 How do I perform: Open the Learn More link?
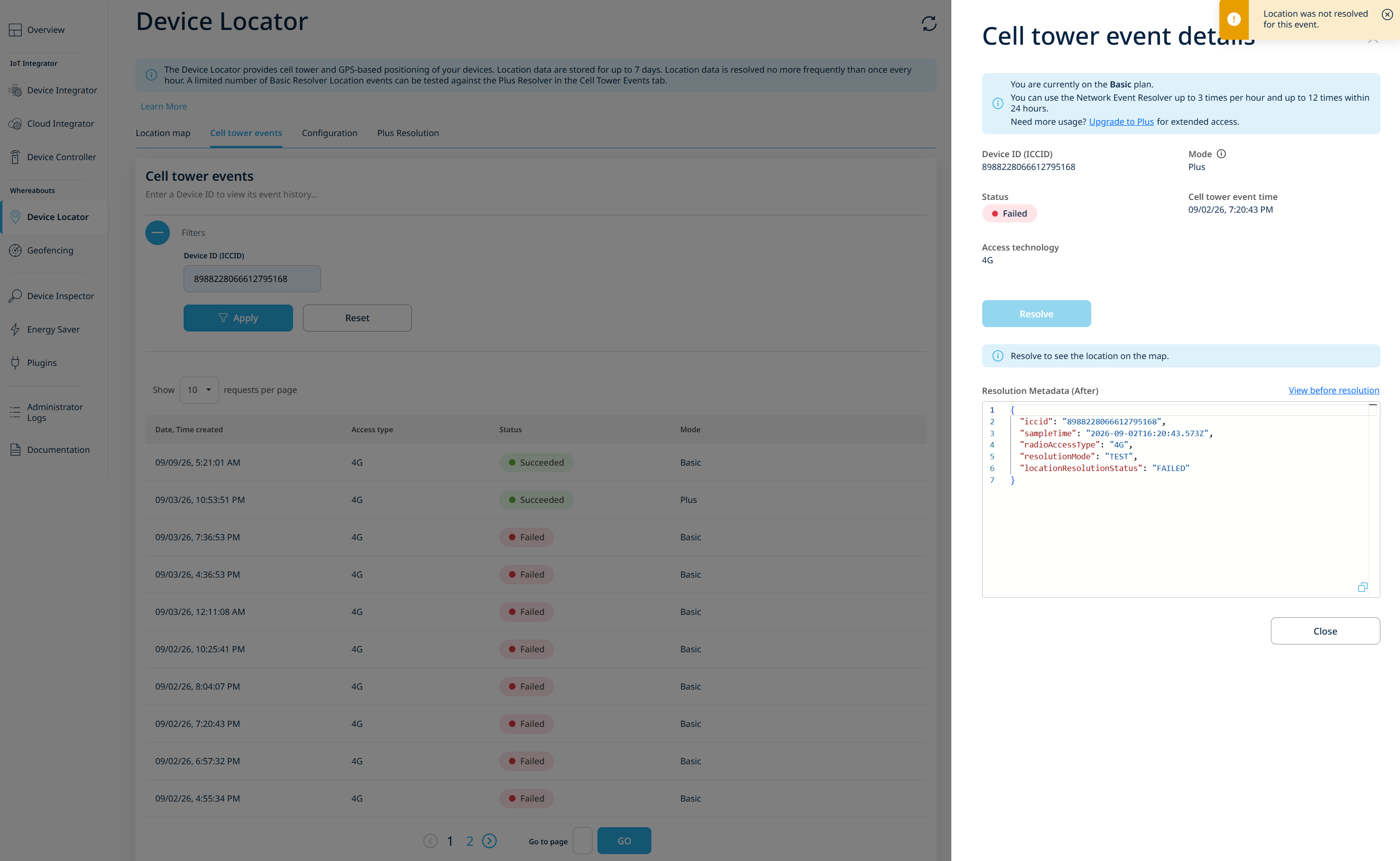(163, 107)
